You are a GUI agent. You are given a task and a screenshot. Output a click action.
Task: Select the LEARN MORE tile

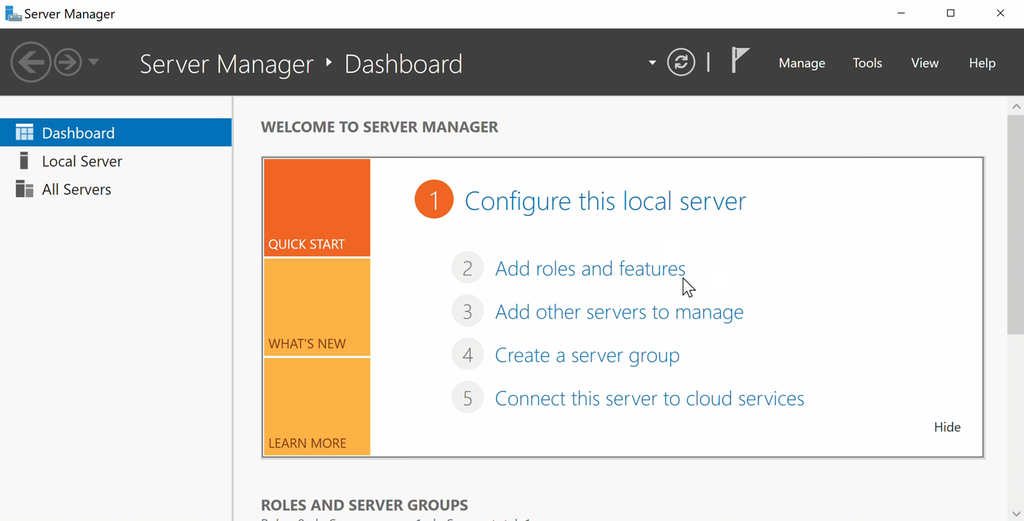(x=317, y=406)
